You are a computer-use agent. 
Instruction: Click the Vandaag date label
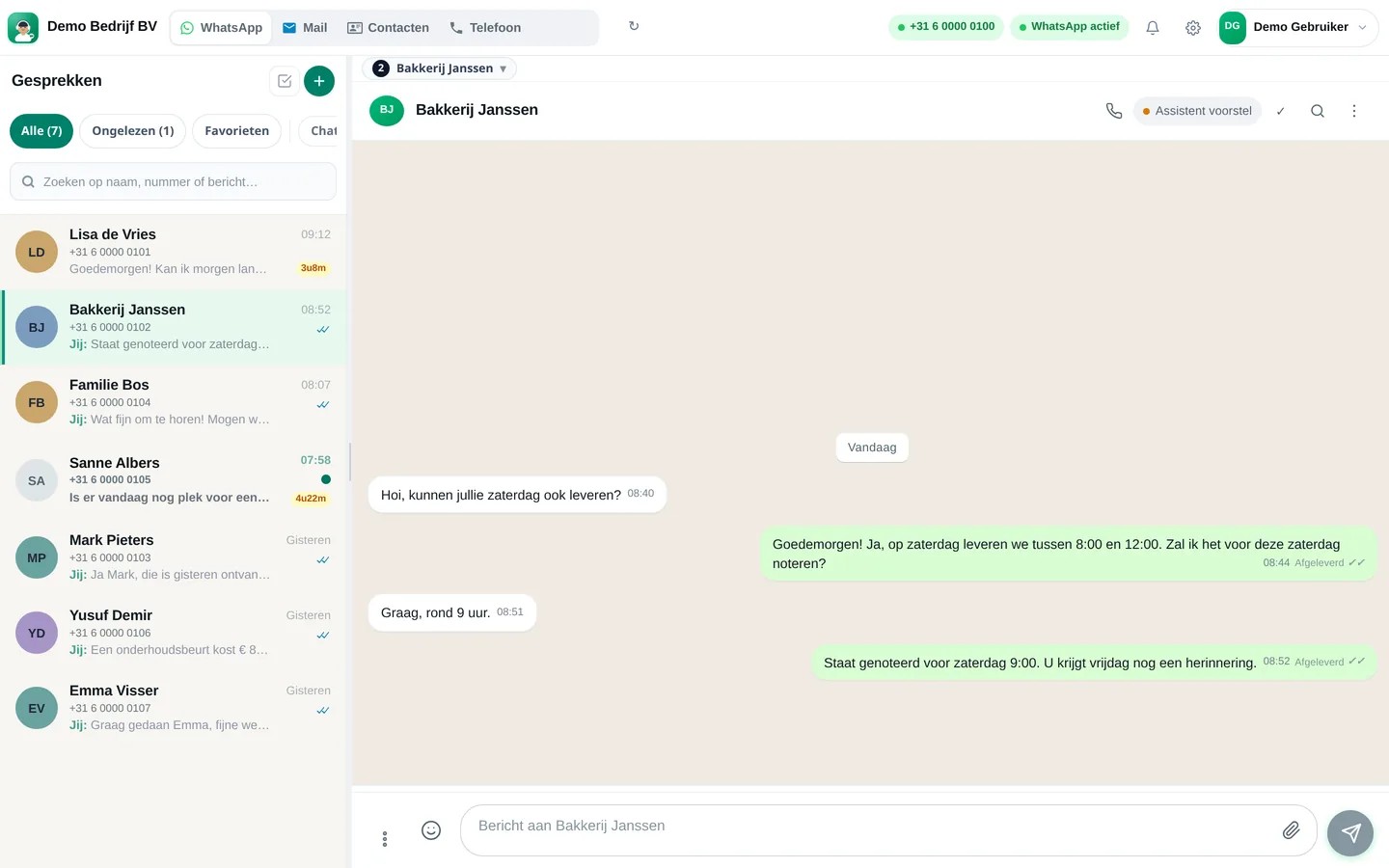tap(872, 448)
